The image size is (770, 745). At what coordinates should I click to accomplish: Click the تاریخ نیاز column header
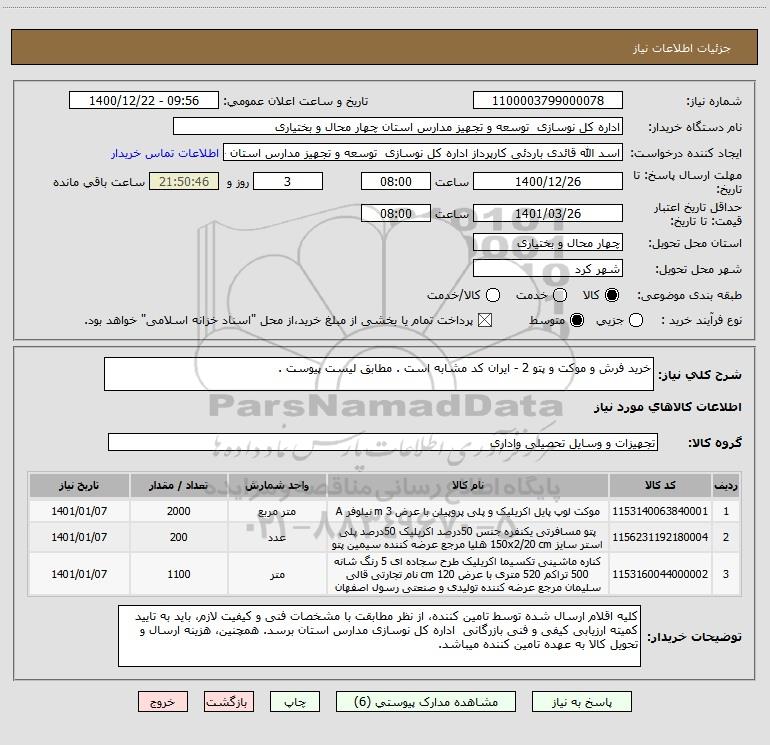pos(79,485)
